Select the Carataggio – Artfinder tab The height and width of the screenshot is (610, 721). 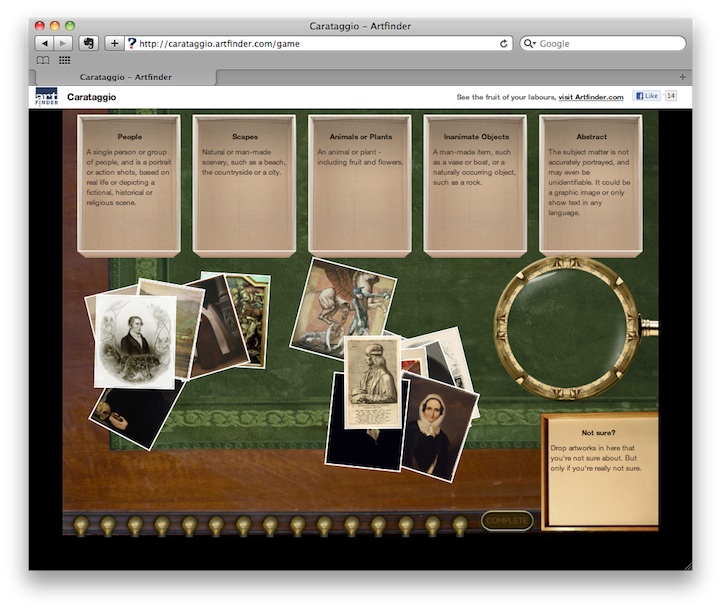pos(123,77)
